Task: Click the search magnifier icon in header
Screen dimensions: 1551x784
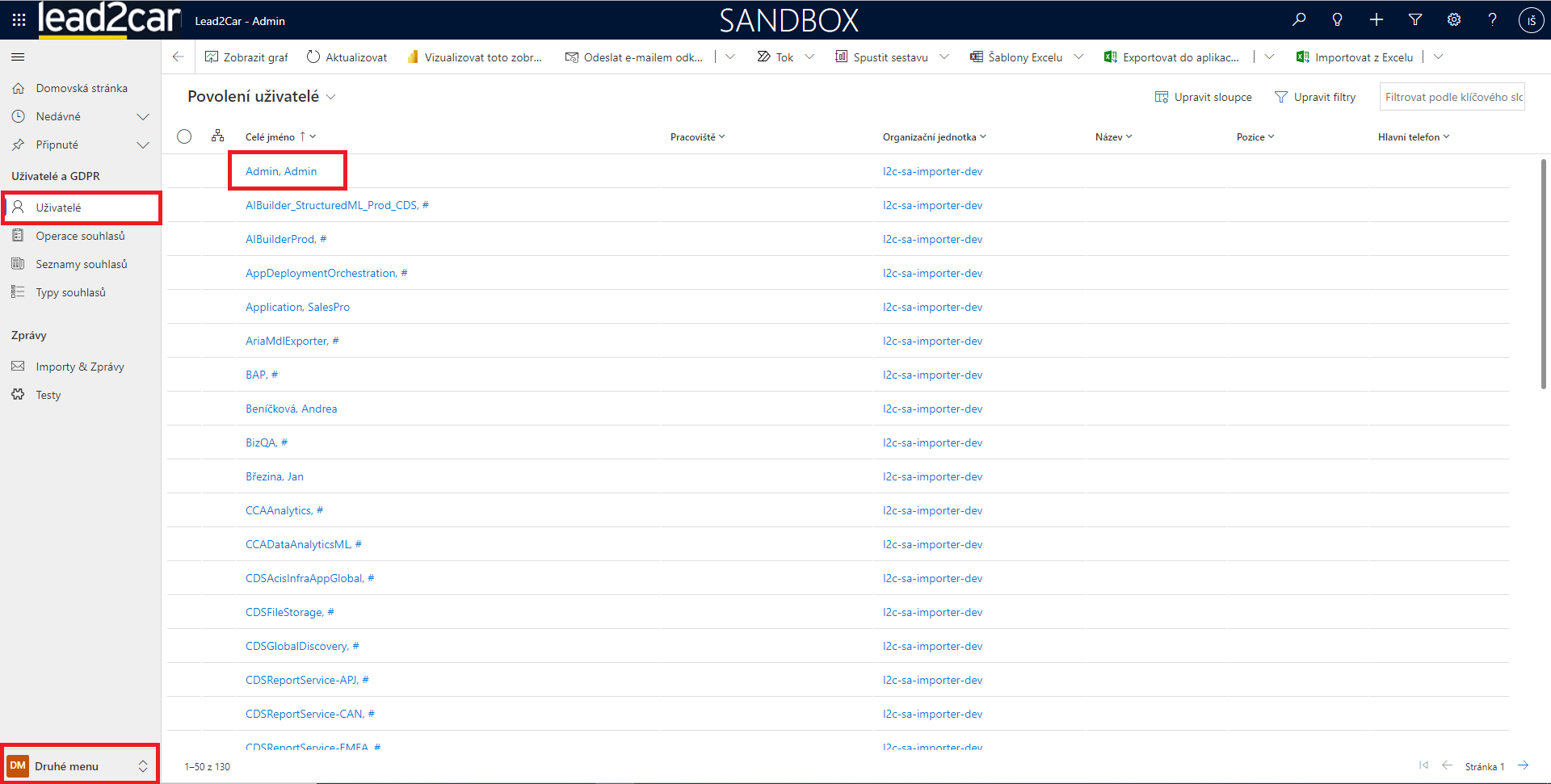Action: pos(1299,20)
